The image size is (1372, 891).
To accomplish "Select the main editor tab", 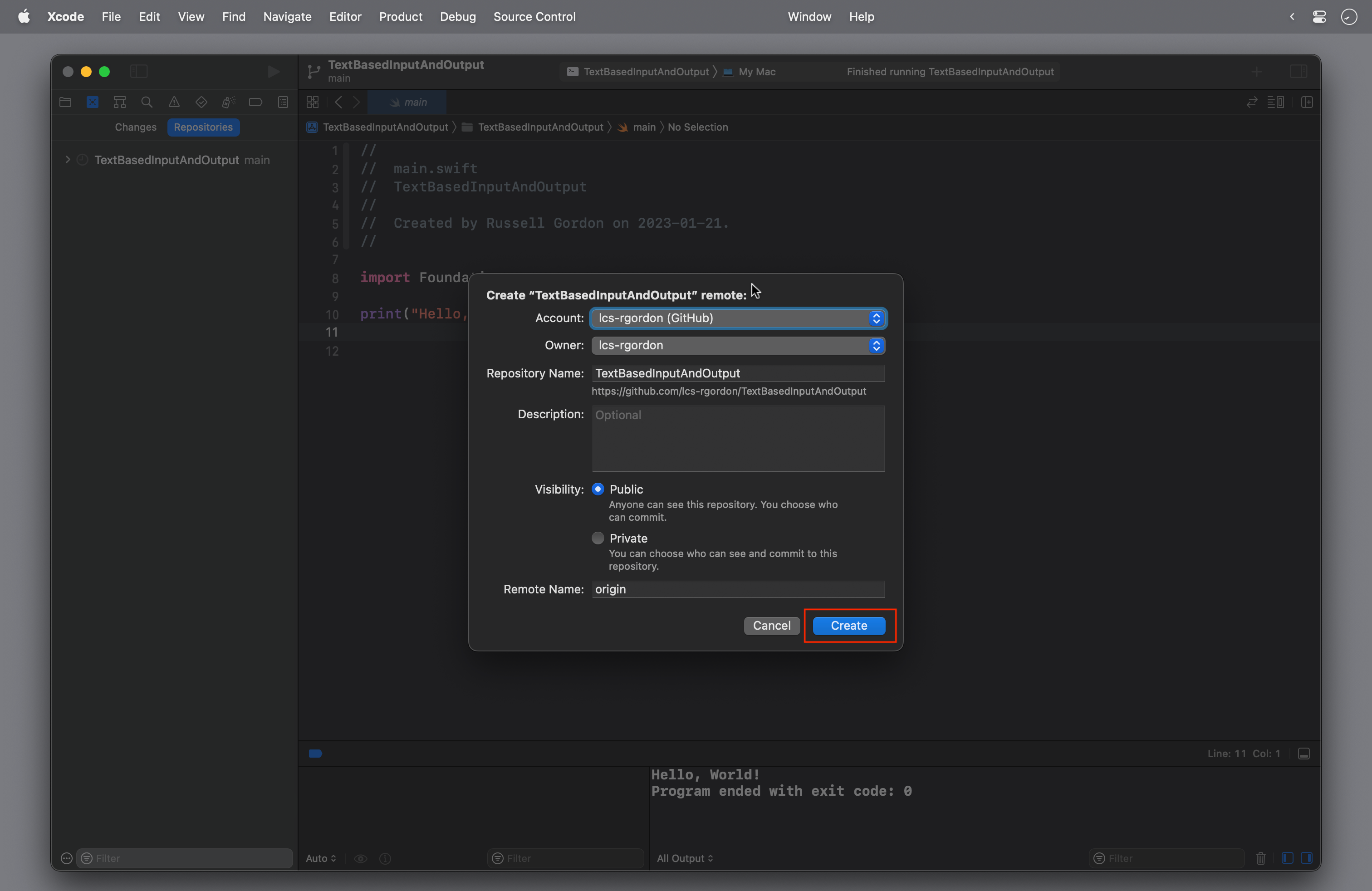I will click(407, 102).
